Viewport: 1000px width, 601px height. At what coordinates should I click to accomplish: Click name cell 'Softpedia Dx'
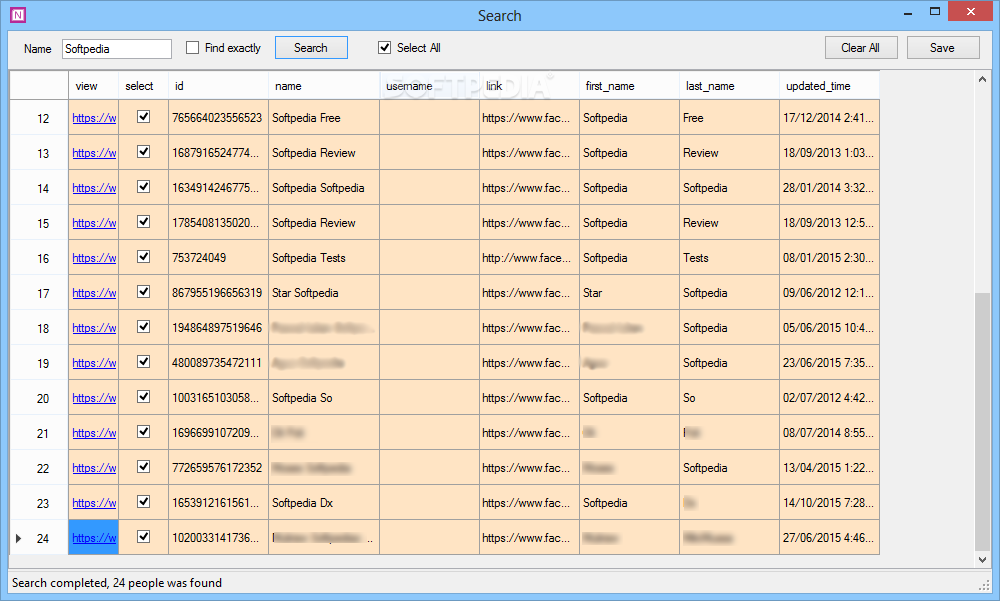point(324,503)
